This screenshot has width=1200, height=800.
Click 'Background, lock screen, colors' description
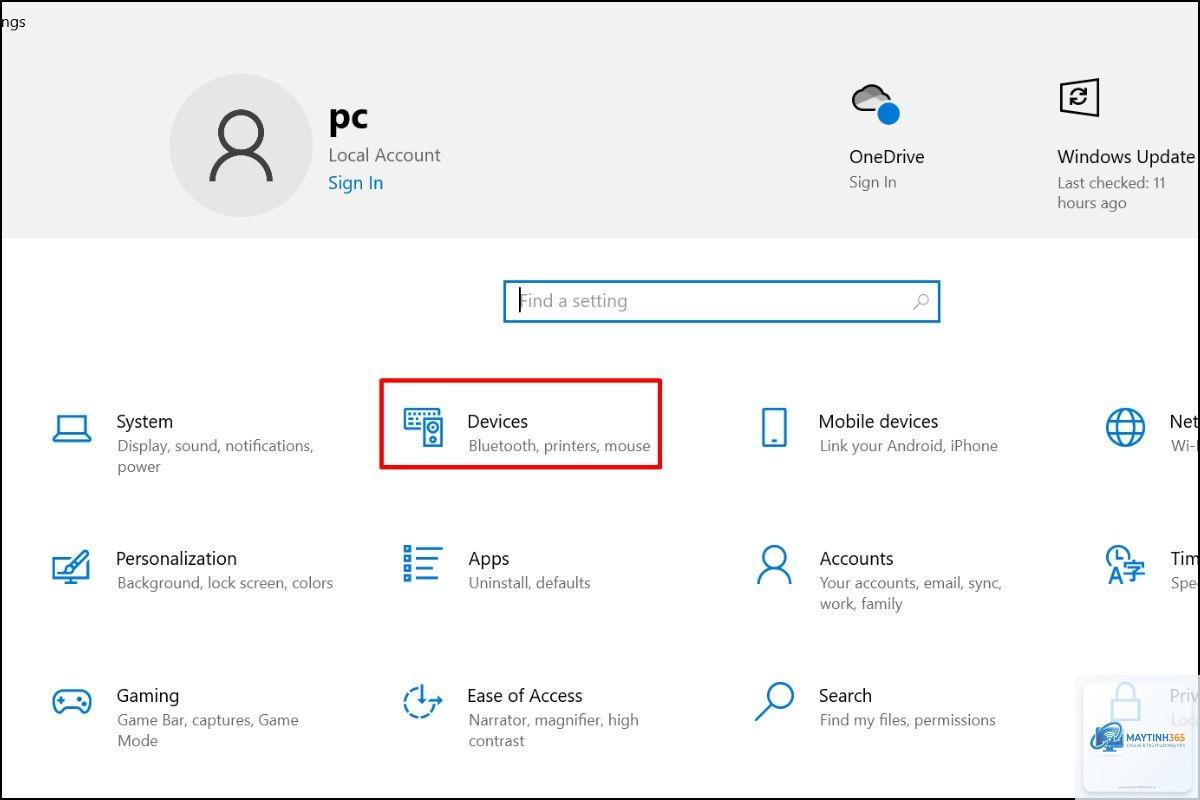pyautogui.click(x=225, y=583)
